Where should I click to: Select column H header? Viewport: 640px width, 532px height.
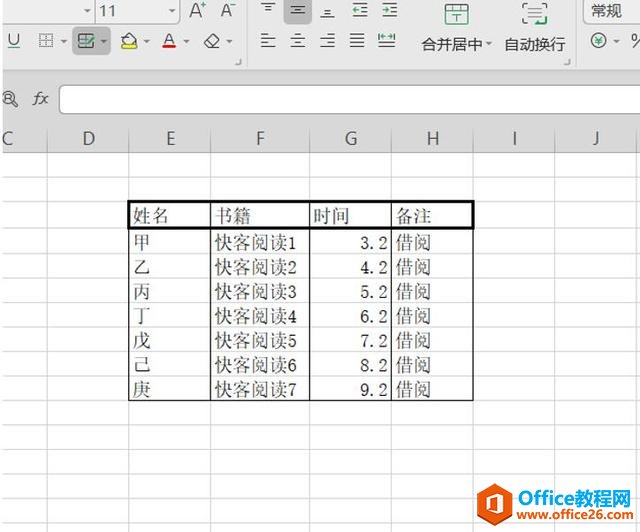[x=432, y=139]
